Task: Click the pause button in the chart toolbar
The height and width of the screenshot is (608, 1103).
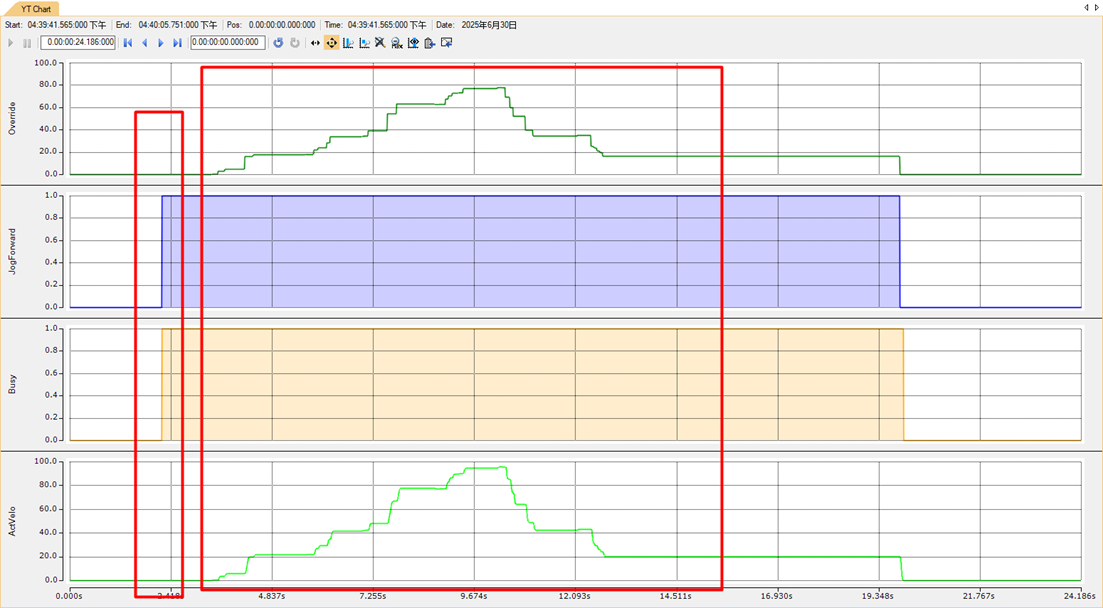Action: (x=27, y=43)
